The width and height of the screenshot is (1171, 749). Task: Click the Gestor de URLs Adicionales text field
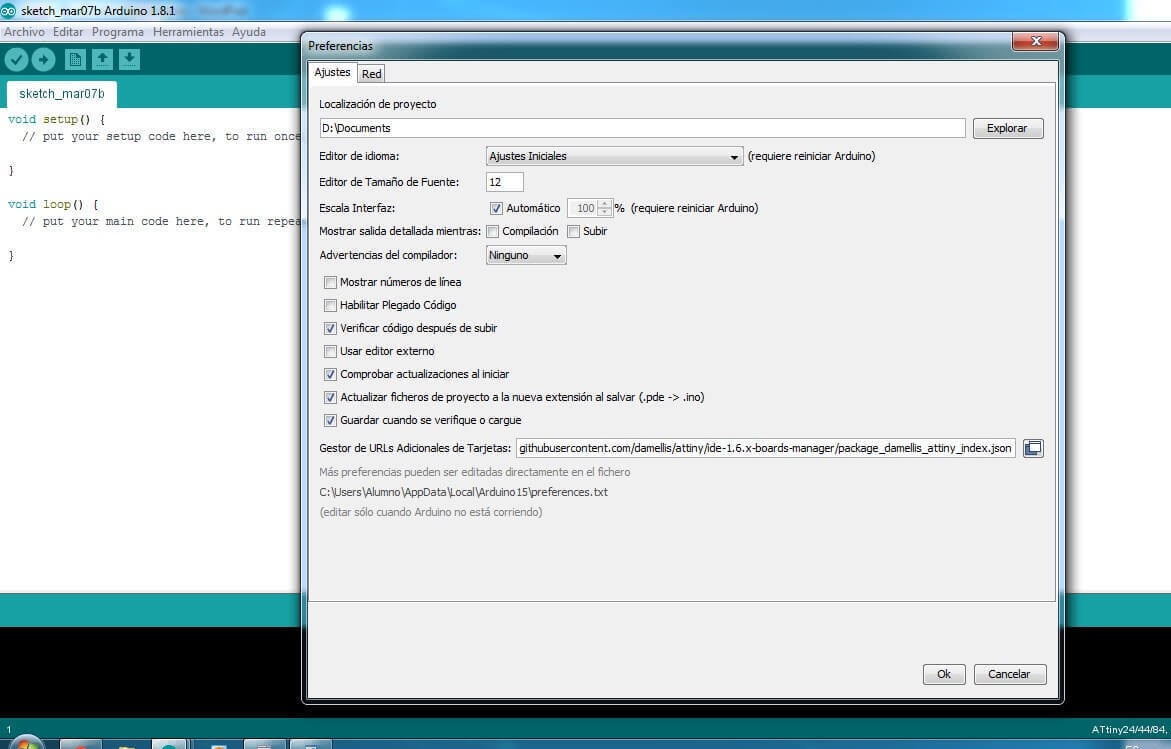[765, 448]
